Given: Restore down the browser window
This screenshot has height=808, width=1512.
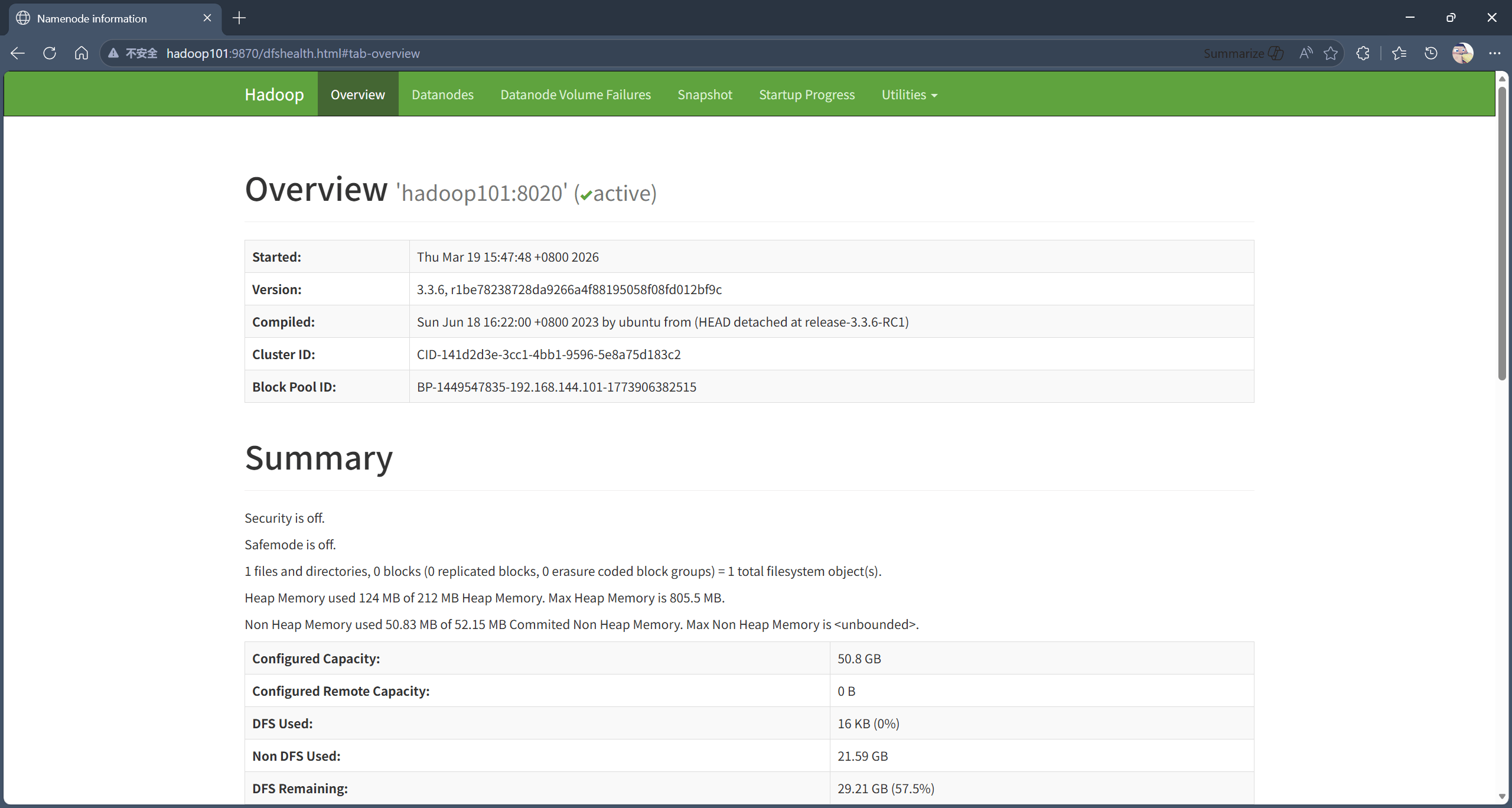Looking at the screenshot, I should 1451,18.
